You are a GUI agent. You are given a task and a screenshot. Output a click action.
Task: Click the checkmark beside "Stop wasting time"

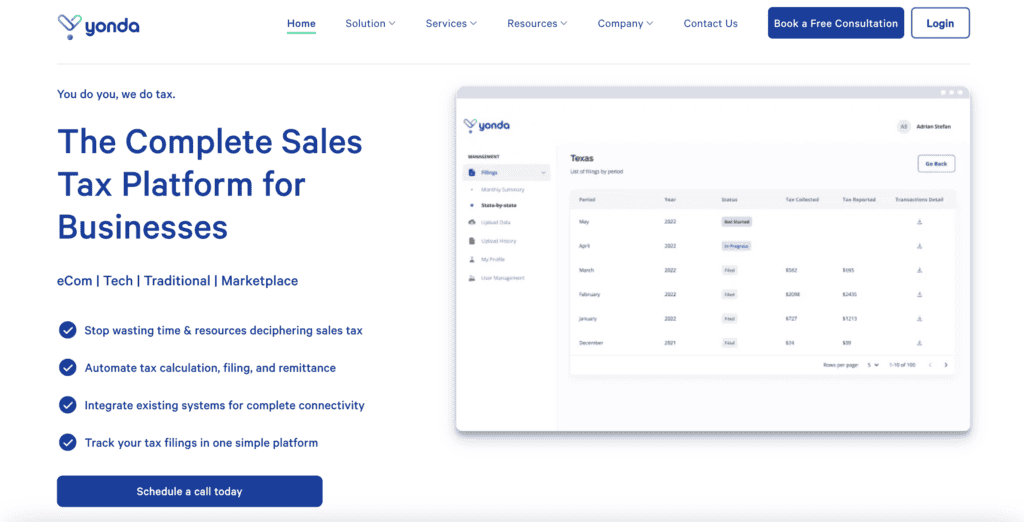pos(68,330)
